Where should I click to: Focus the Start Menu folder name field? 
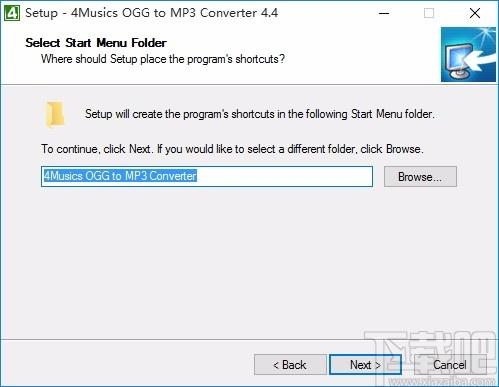click(x=207, y=176)
